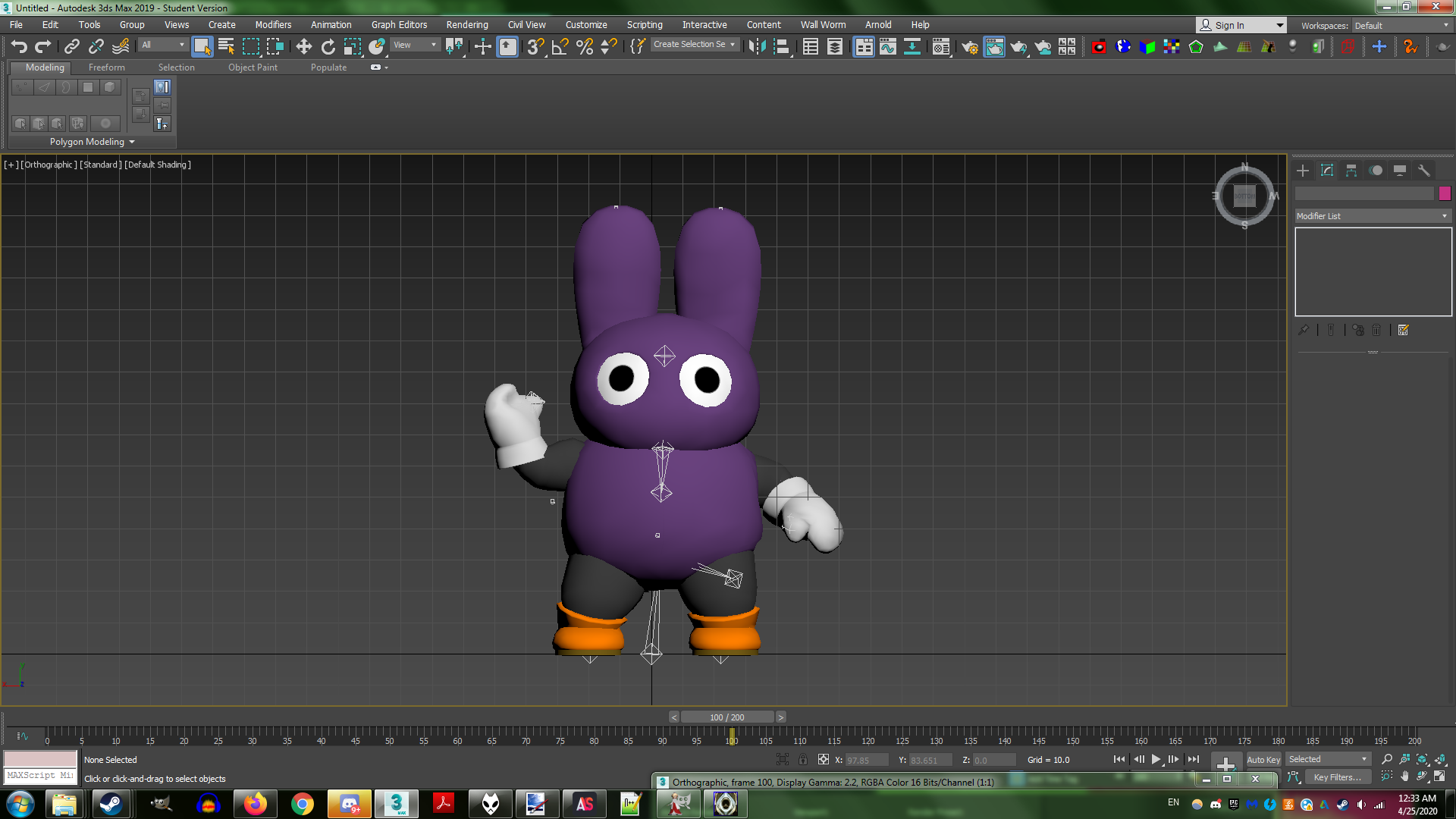Click the Redo arrow in main toolbar
This screenshot has width=1456, height=819.
tap(43, 47)
